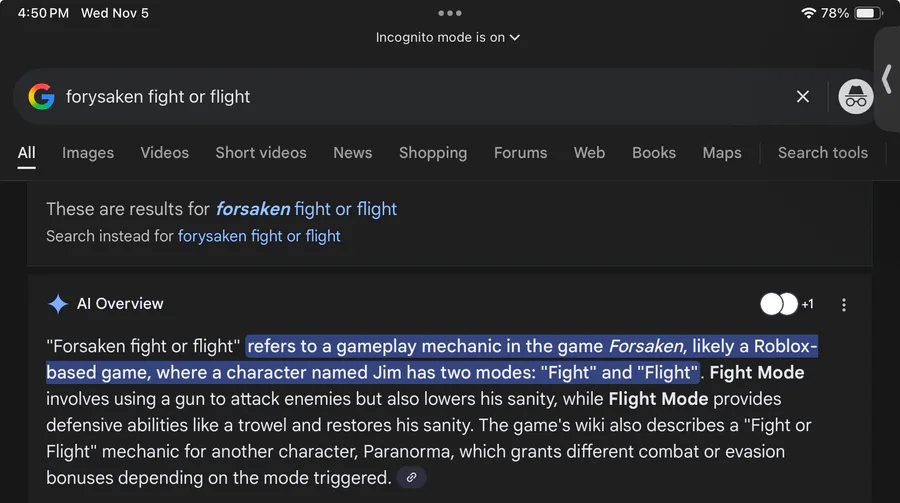Viewport: 900px width, 503px height.
Task: Open the Incognito profile icon
Action: click(855, 97)
